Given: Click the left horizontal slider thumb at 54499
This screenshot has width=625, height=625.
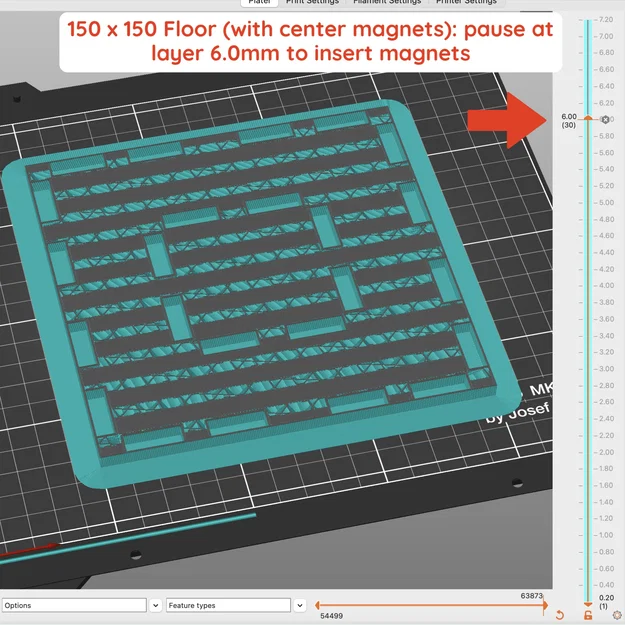Looking at the screenshot, I should (317, 605).
